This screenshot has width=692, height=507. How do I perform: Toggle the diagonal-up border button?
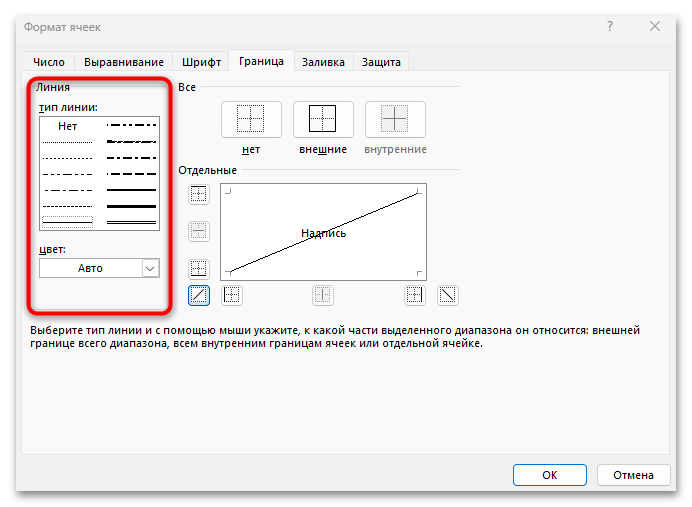pyautogui.click(x=198, y=295)
